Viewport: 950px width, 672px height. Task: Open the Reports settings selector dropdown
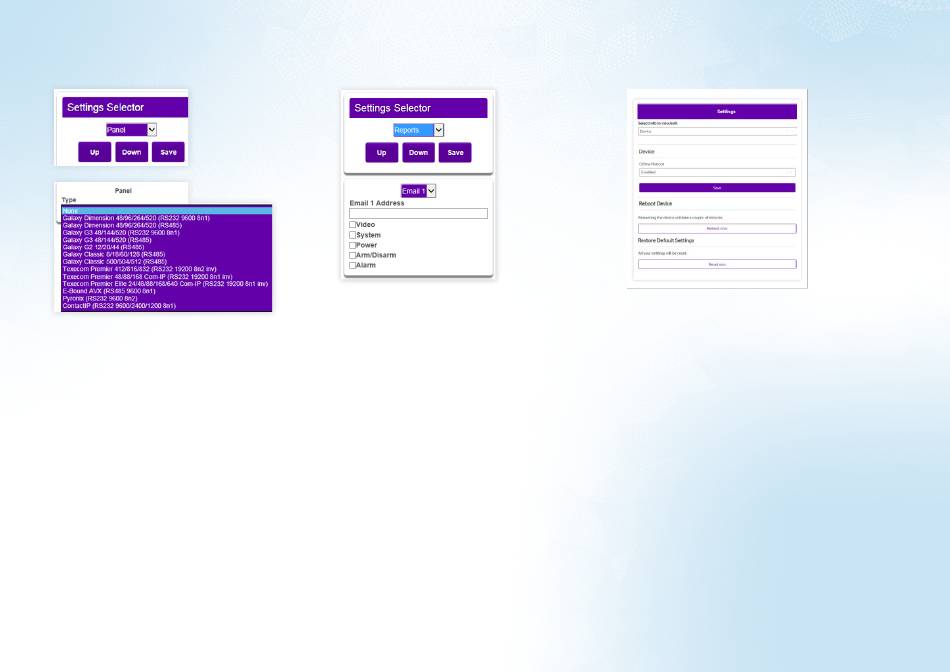point(418,130)
